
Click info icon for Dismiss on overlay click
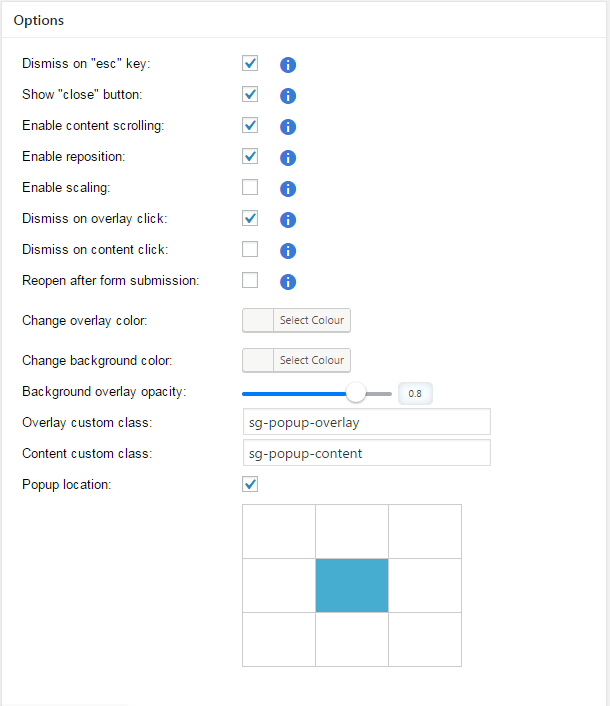pos(288,220)
